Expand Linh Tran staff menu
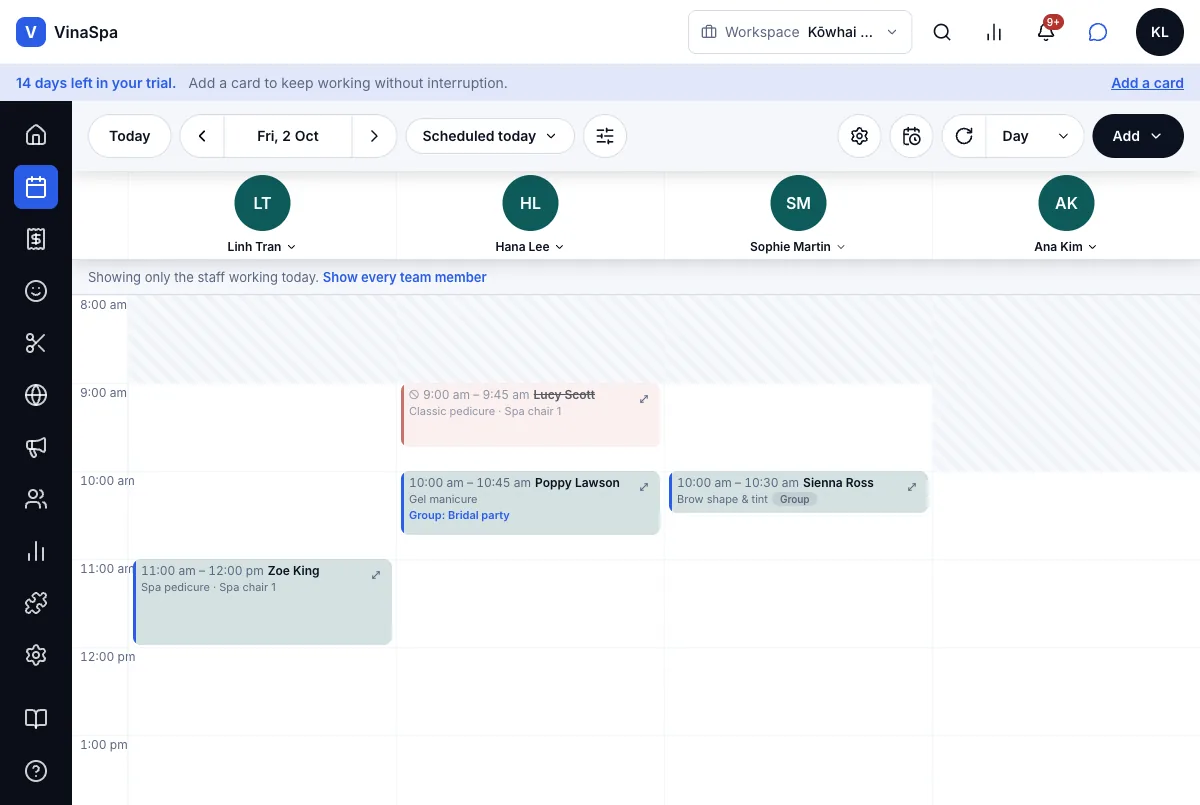The width and height of the screenshot is (1200, 805). [x=262, y=247]
